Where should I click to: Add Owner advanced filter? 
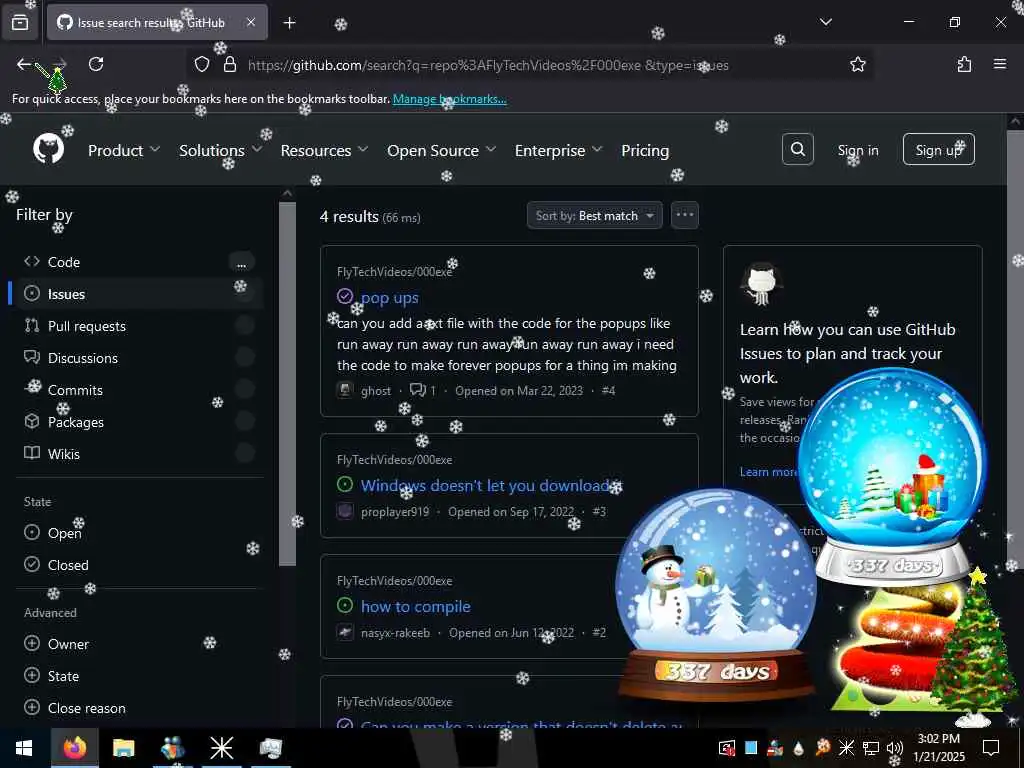56,644
